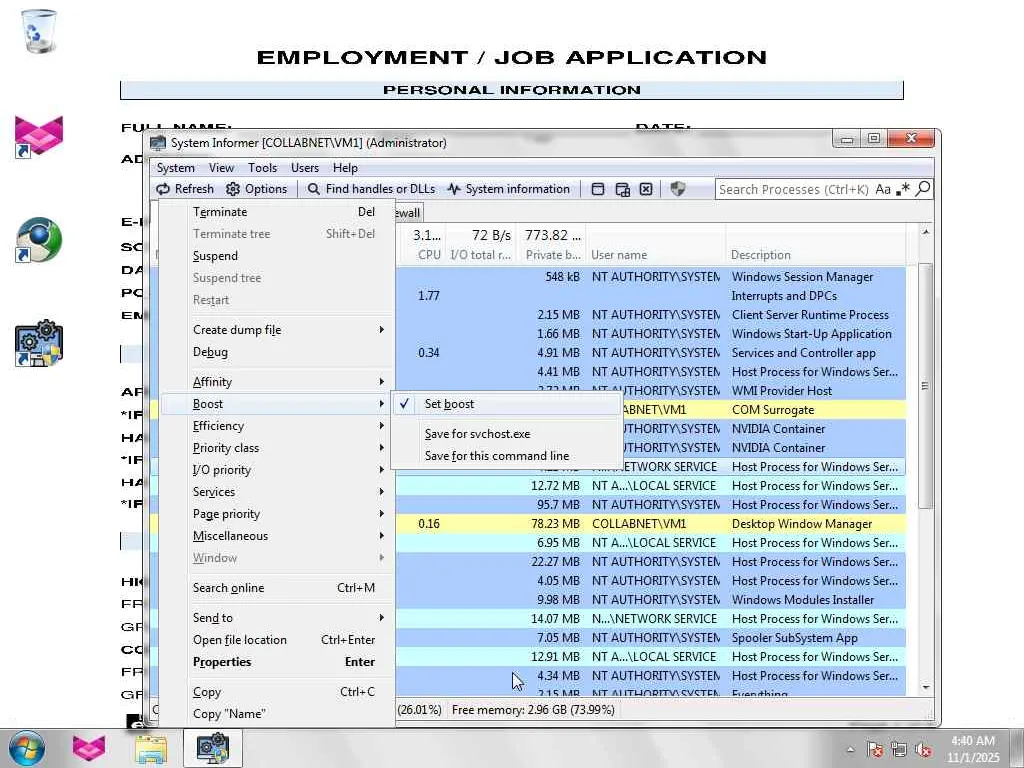Select Windows Session Manager row
The height and width of the screenshot is (768, 1024).
pos(650,277)
